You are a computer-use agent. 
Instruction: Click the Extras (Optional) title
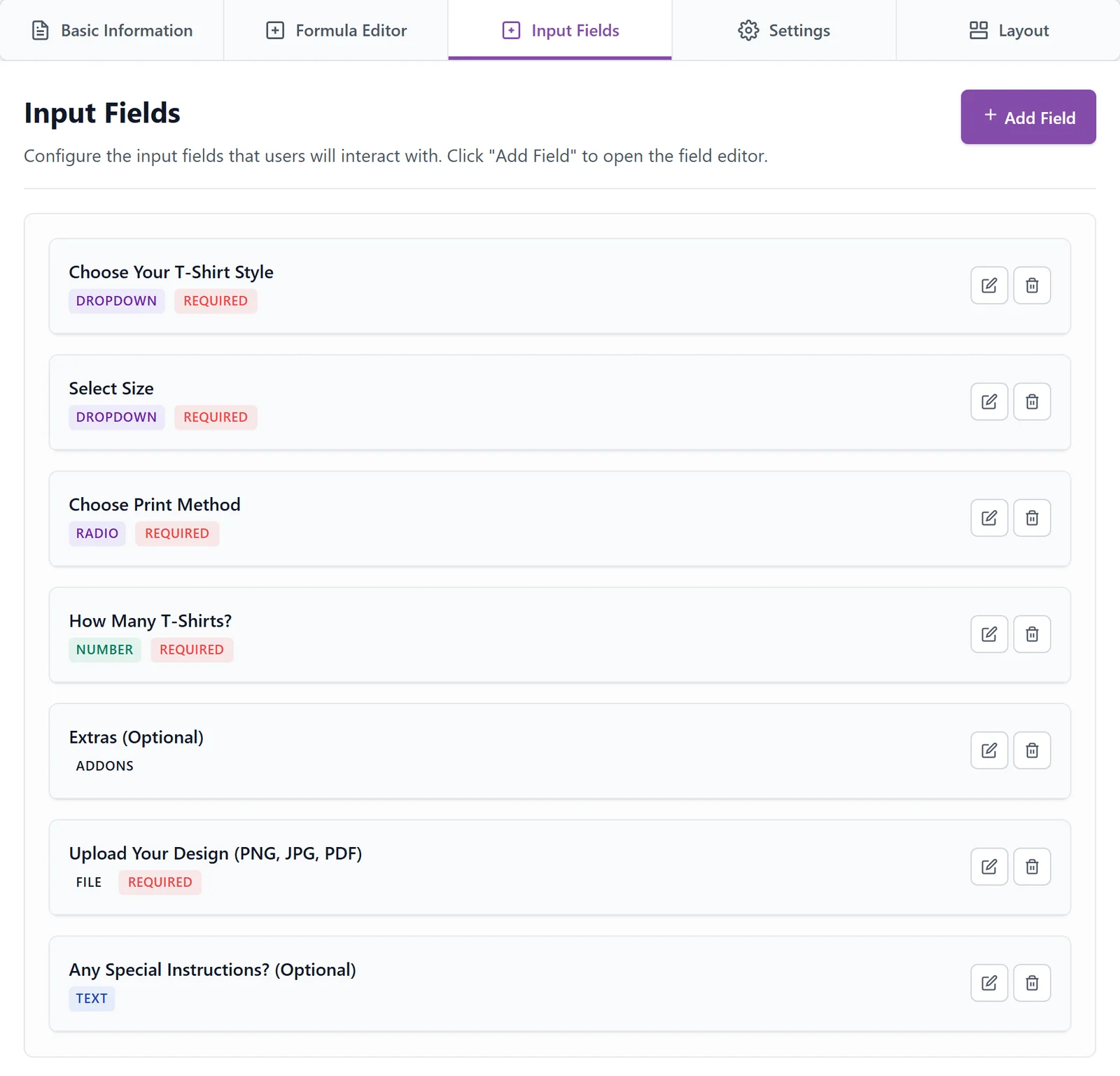pos(136,737)
